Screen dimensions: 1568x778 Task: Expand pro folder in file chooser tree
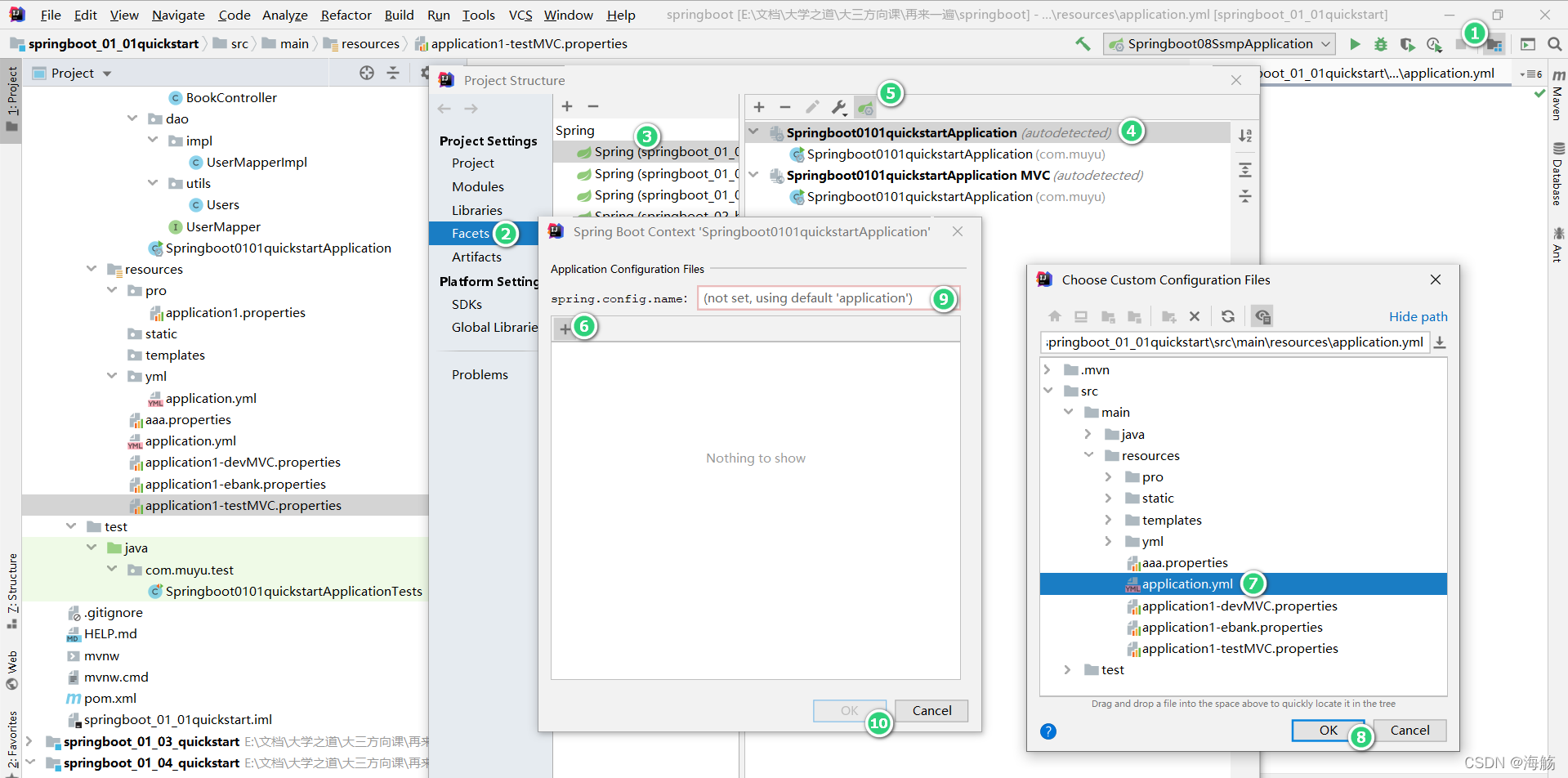point(1108,476)
